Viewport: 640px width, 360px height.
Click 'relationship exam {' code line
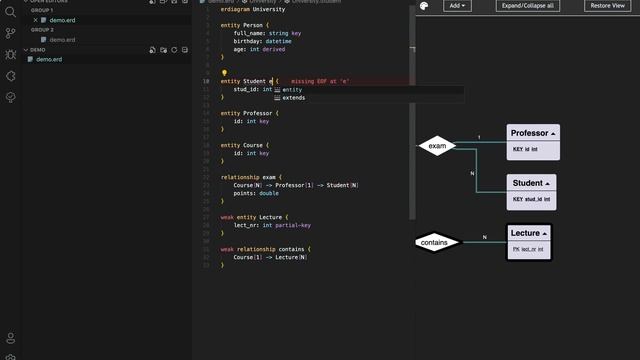point(251,177)
